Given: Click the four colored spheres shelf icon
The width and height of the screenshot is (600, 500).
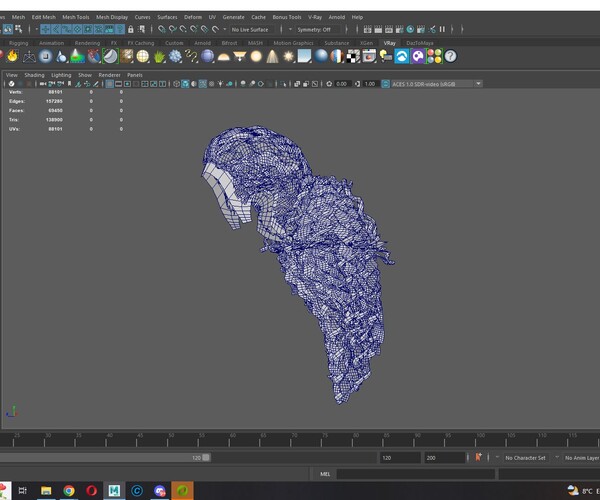Looking at the screenshot, I should point(434,56).
